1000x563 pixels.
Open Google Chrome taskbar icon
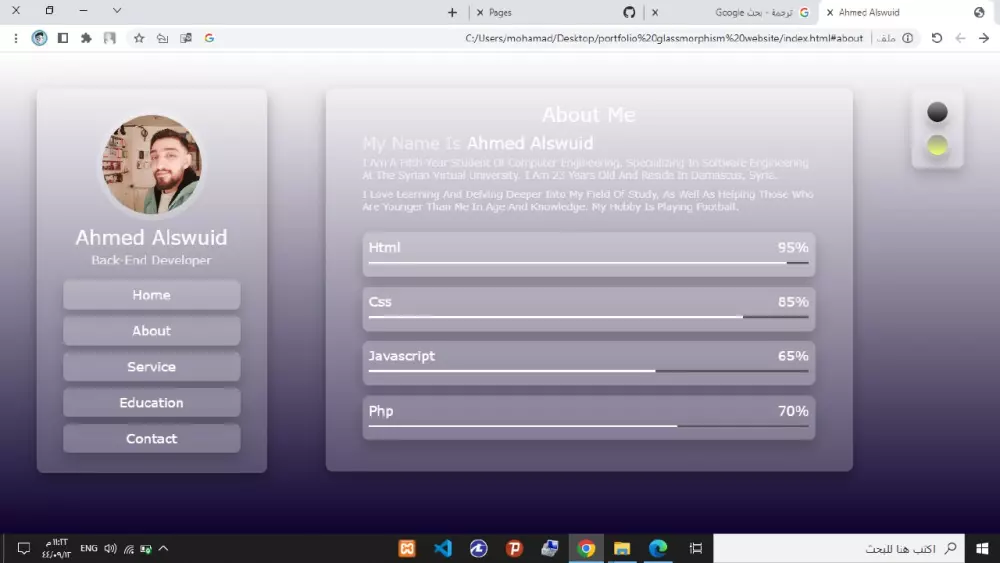point(586,548)
